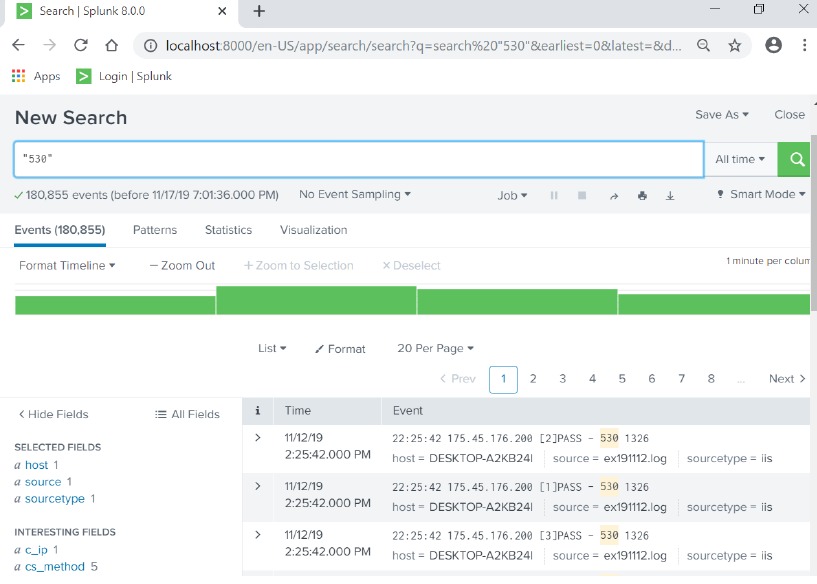Pause the search job
This screenshot has width=817, height=584.
pos(554,195)
